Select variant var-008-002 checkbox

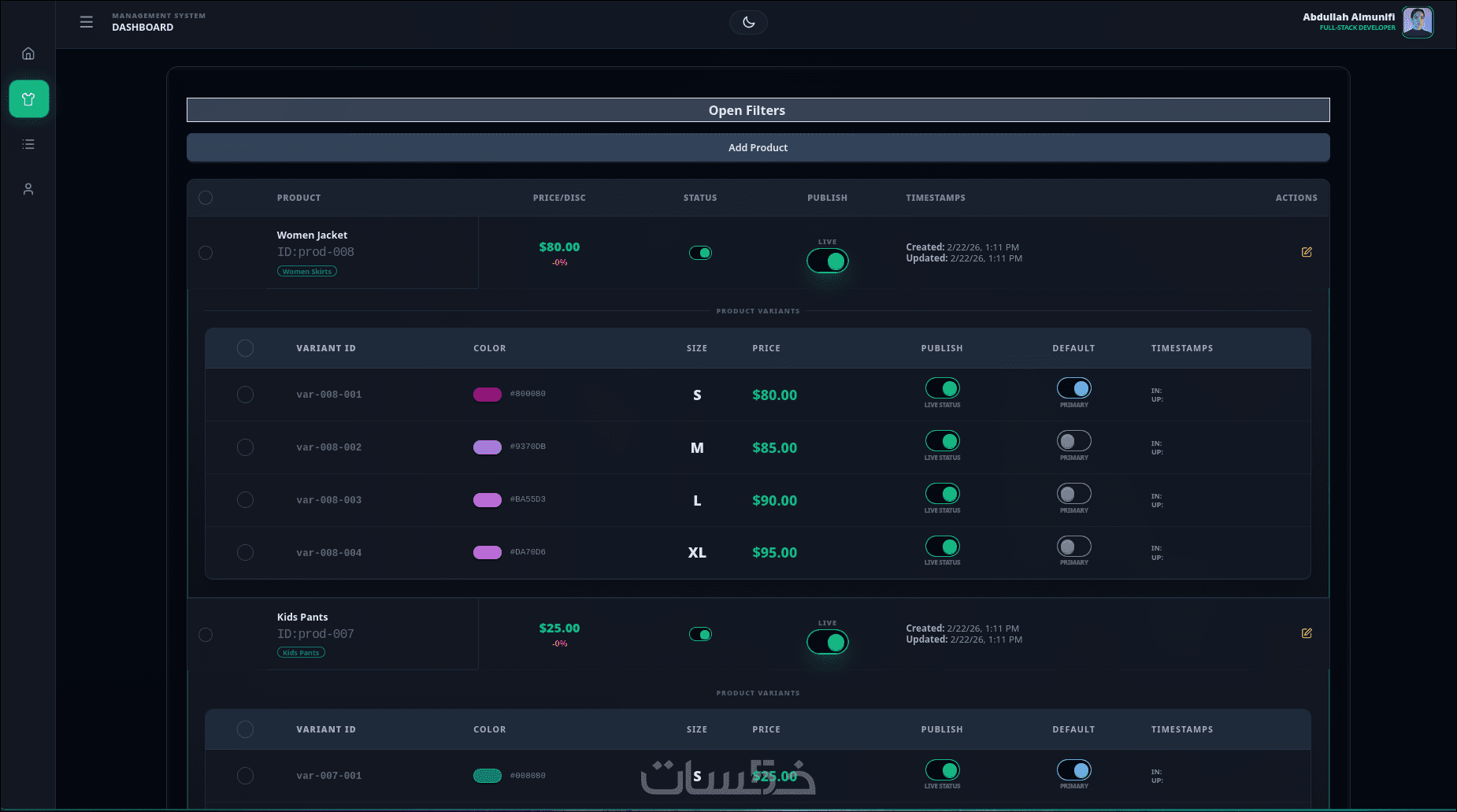(245, 447)
